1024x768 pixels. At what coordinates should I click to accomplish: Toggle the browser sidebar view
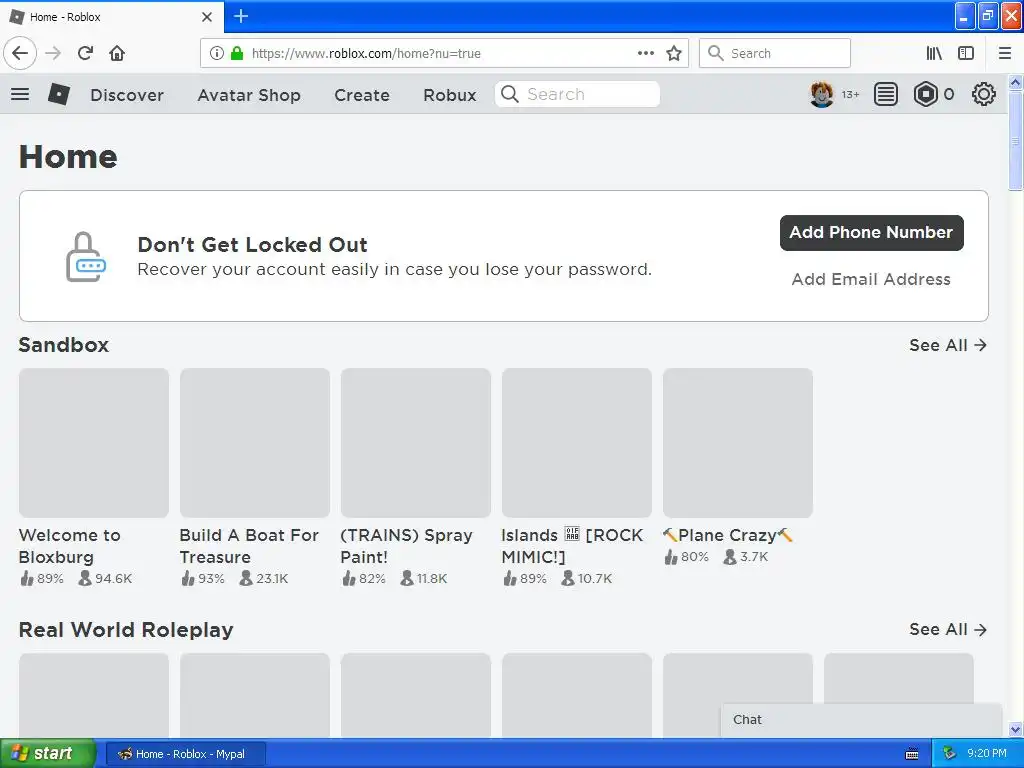tap(966, 54)
